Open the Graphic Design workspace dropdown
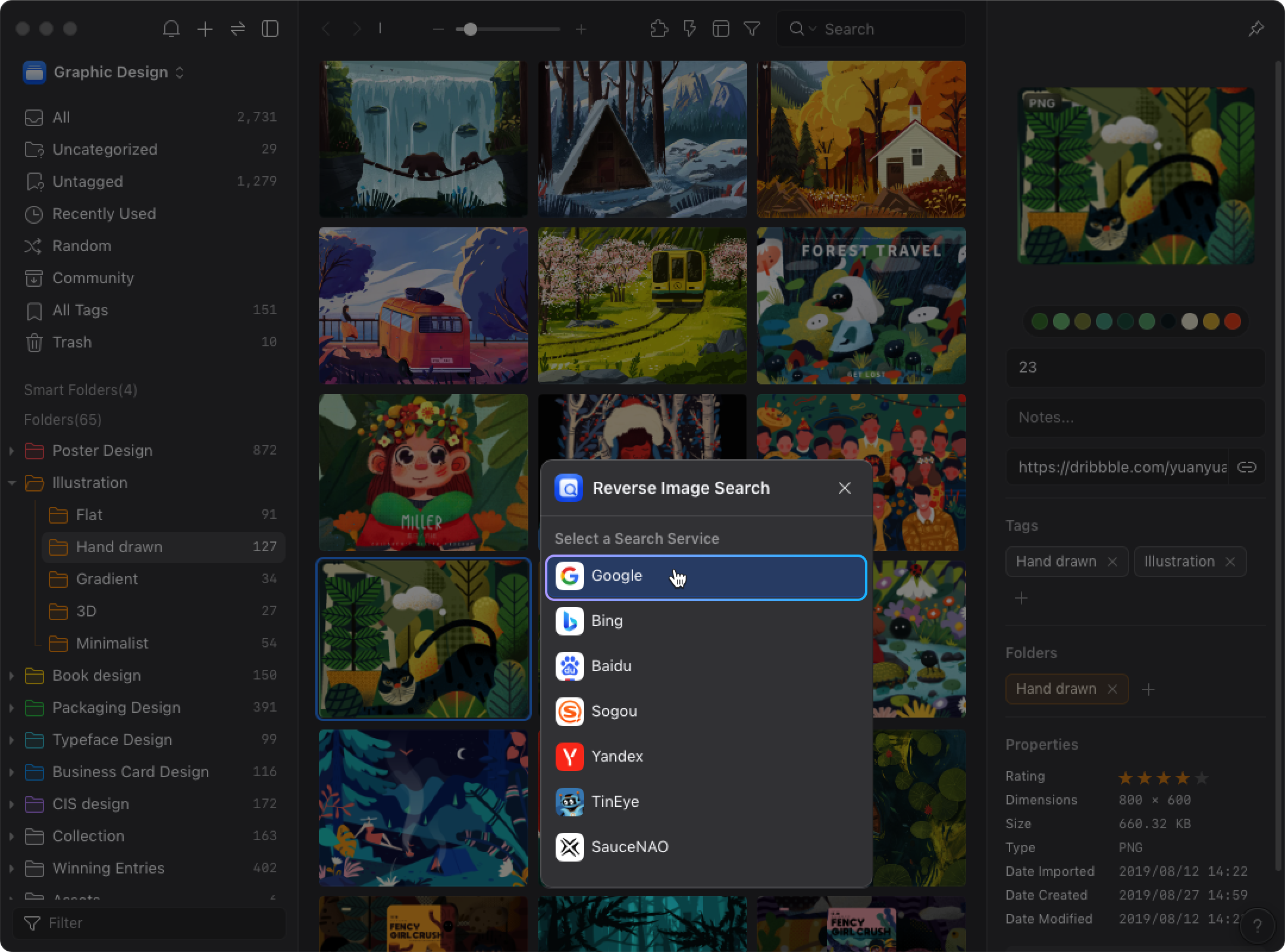The height and width of the screenshot is (952, 1285). click(181, 71)
